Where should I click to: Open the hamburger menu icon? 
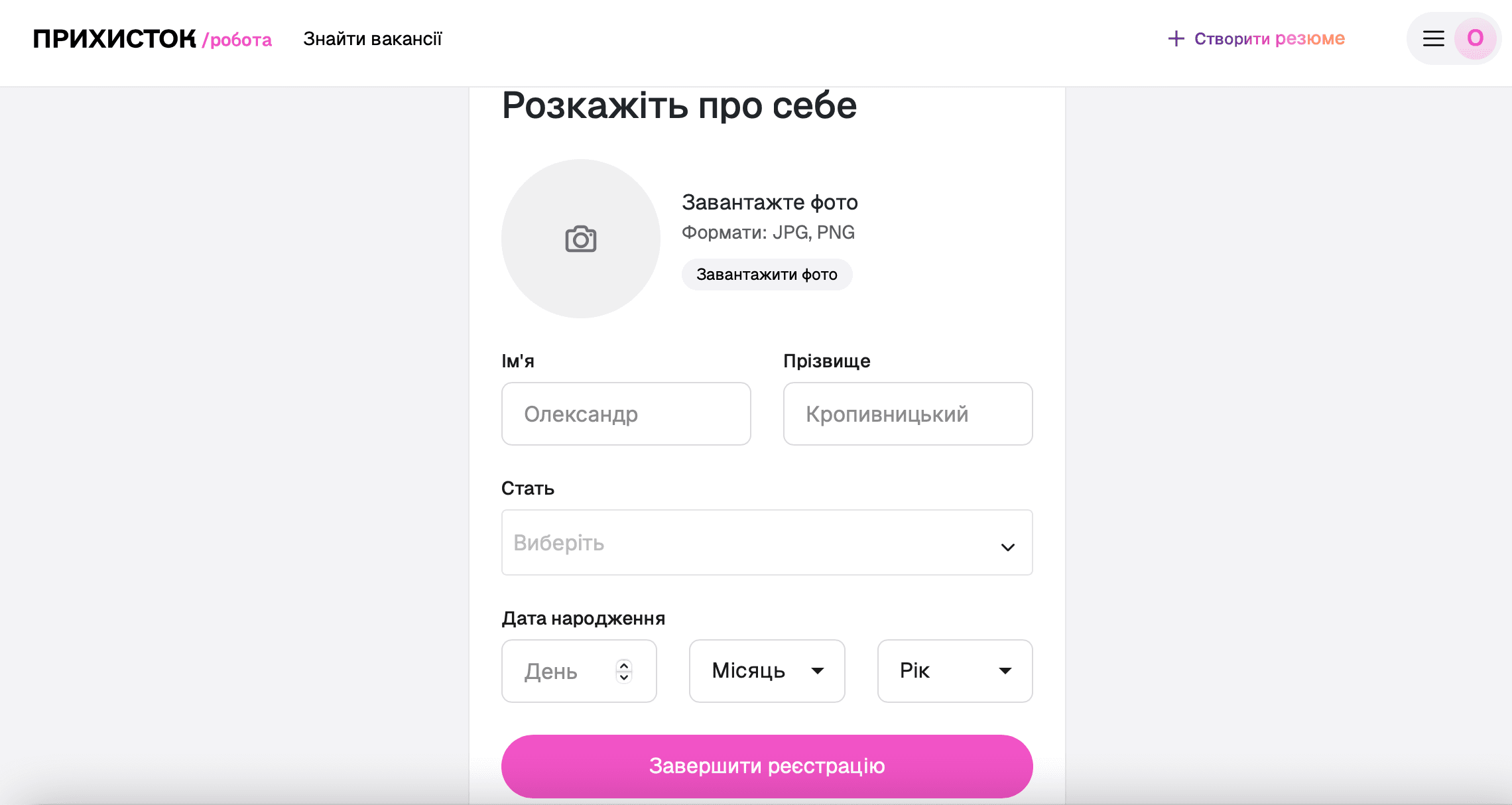pyautogui.click(x=1433, y=38)
